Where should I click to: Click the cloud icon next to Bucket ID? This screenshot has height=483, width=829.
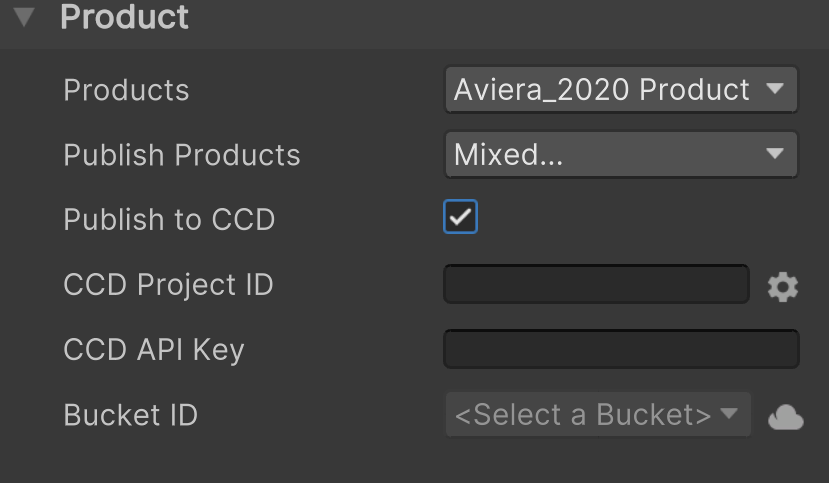785,417
